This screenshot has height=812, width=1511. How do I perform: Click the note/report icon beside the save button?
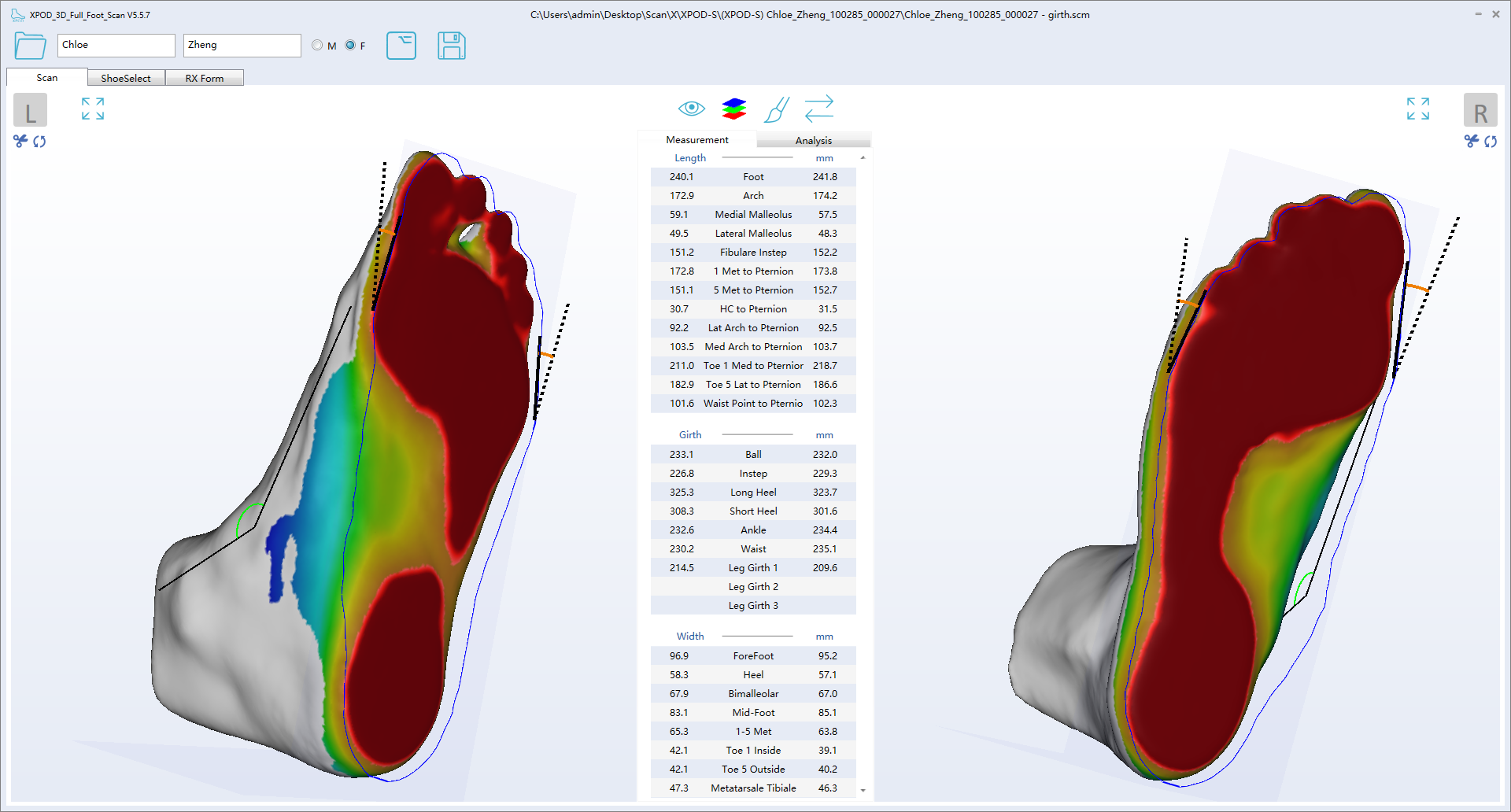[401, 46]
